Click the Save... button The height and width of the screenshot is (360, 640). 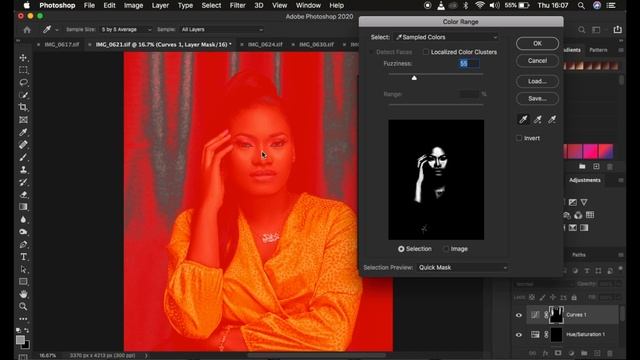tap(537, 98)
